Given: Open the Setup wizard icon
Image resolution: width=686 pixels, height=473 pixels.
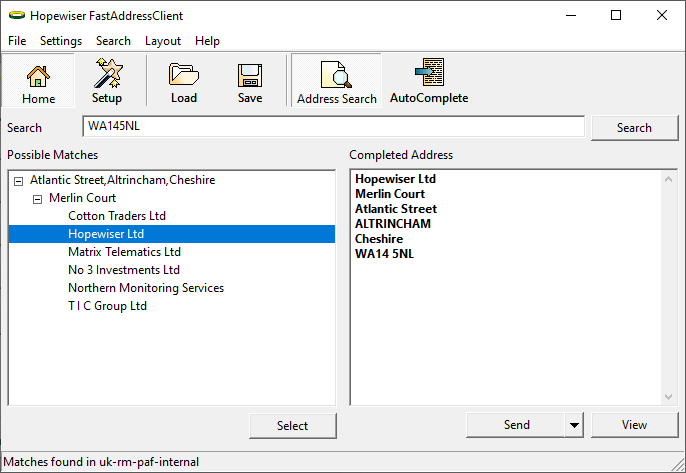Looking at the screenshot, I should pyautogui.click(x=107, y=81).
